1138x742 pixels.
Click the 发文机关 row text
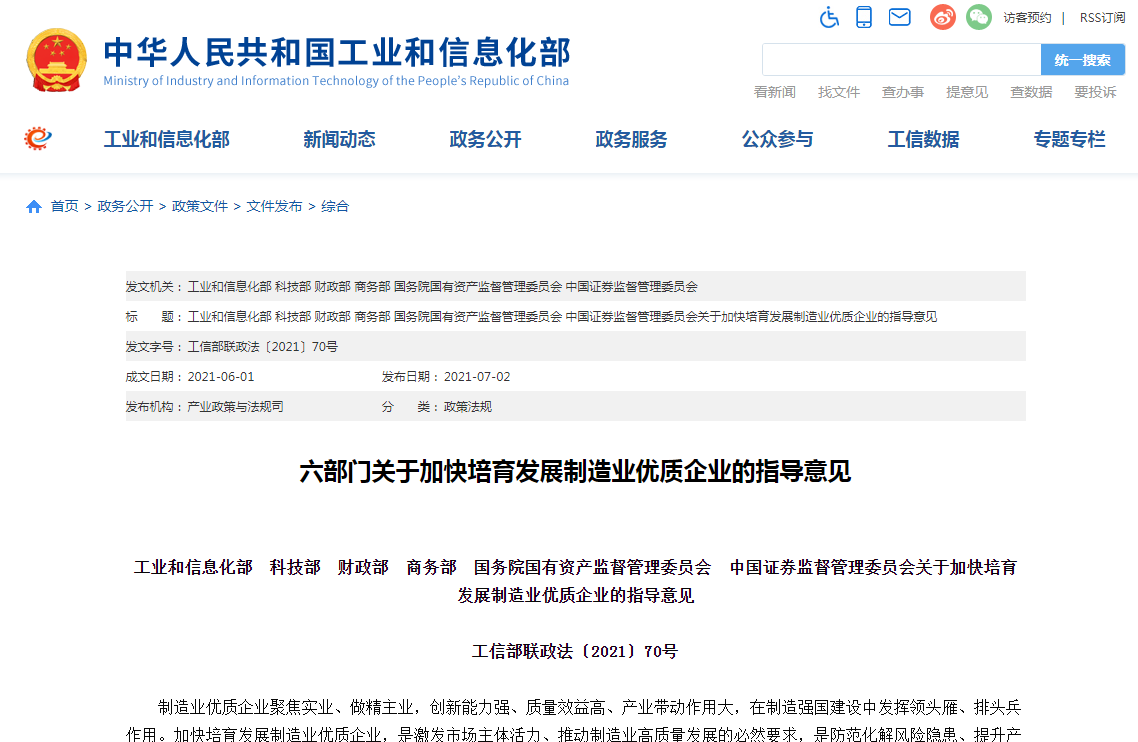(x=412, y=287)
